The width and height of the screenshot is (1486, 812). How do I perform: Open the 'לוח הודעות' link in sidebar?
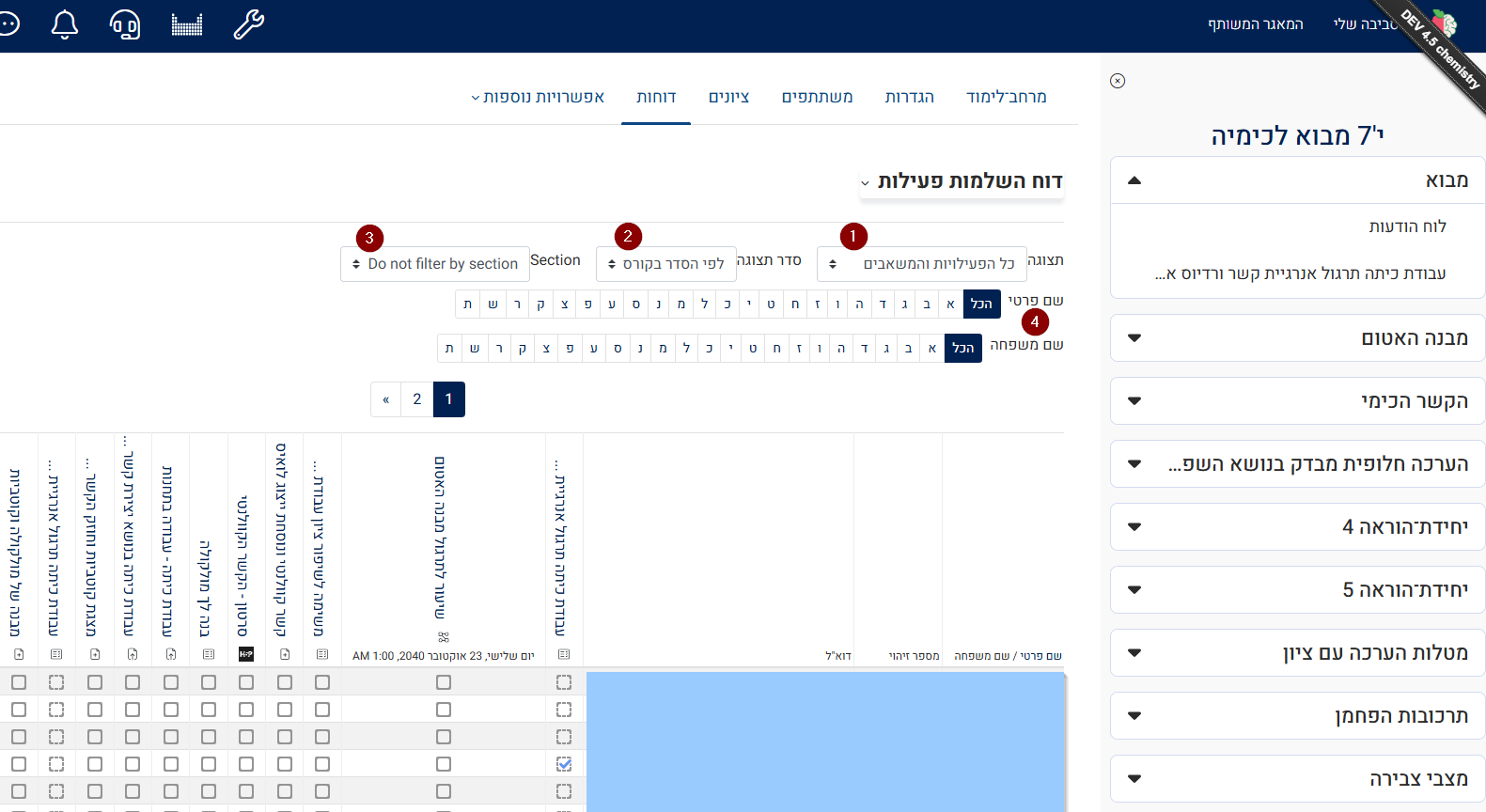tap(1407, 226)
